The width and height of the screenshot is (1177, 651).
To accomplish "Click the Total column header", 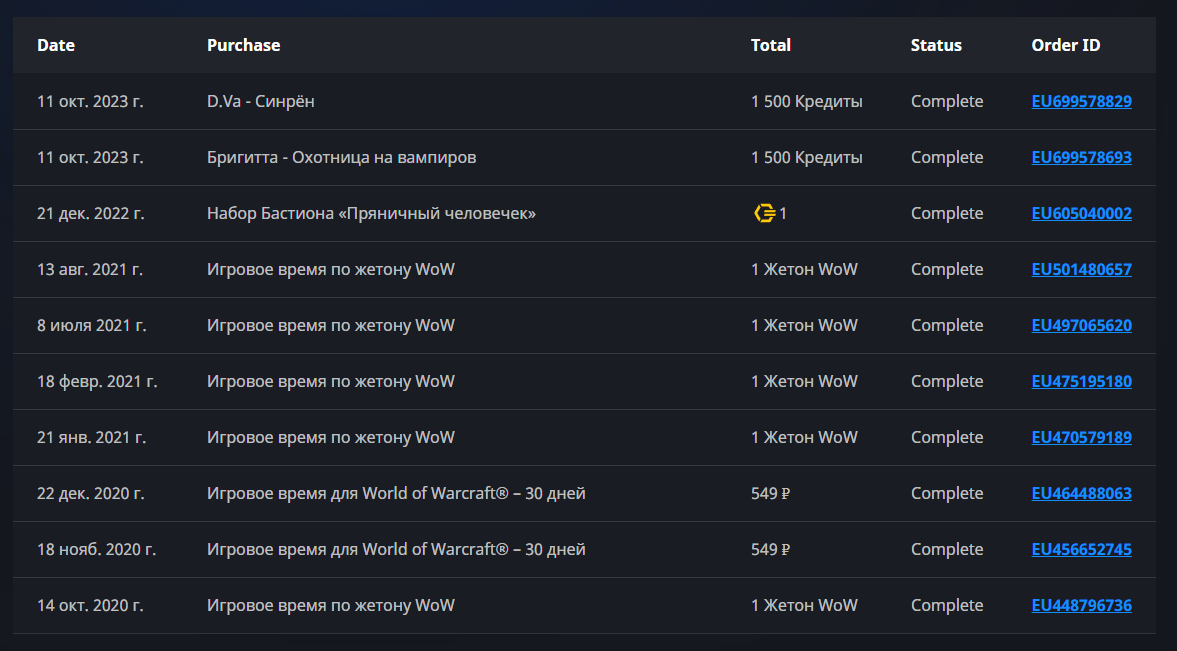I will [x=770, y=45].
